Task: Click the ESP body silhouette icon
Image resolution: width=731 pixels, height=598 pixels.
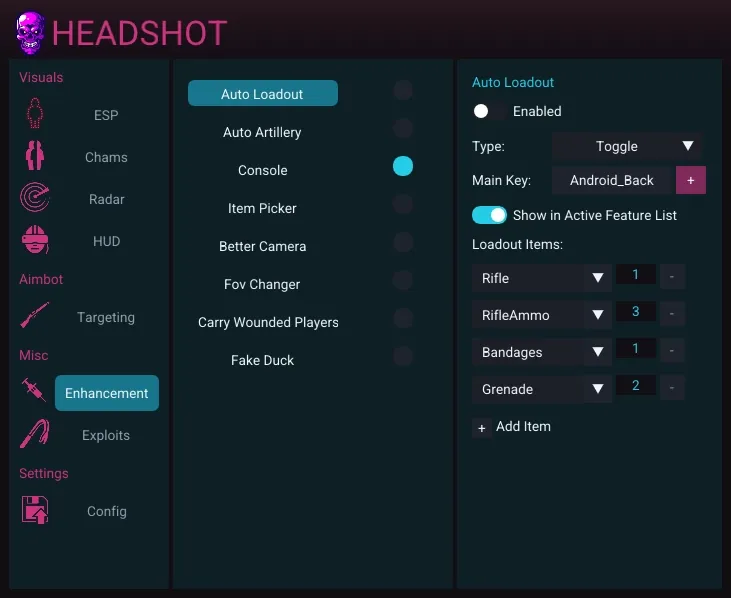Action: [x=36, y=114]
